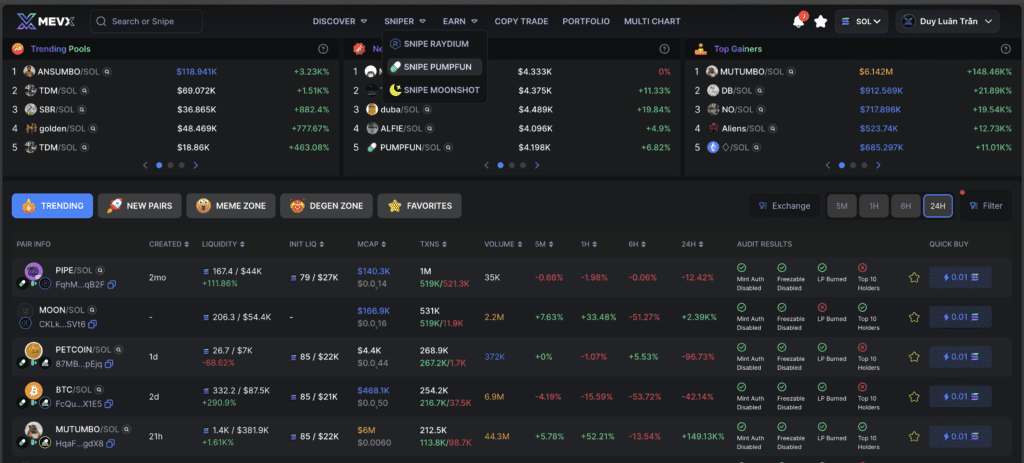
Task: Open the SOL chain selector
Action: pos(861,22)
